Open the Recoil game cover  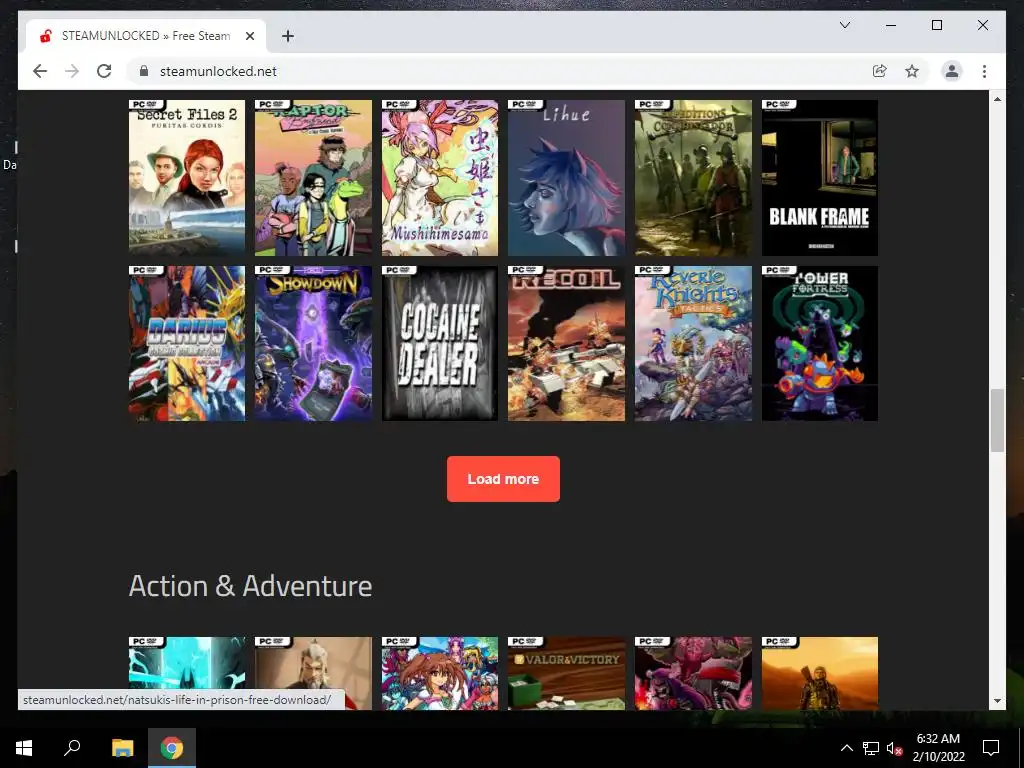[566, 343]
